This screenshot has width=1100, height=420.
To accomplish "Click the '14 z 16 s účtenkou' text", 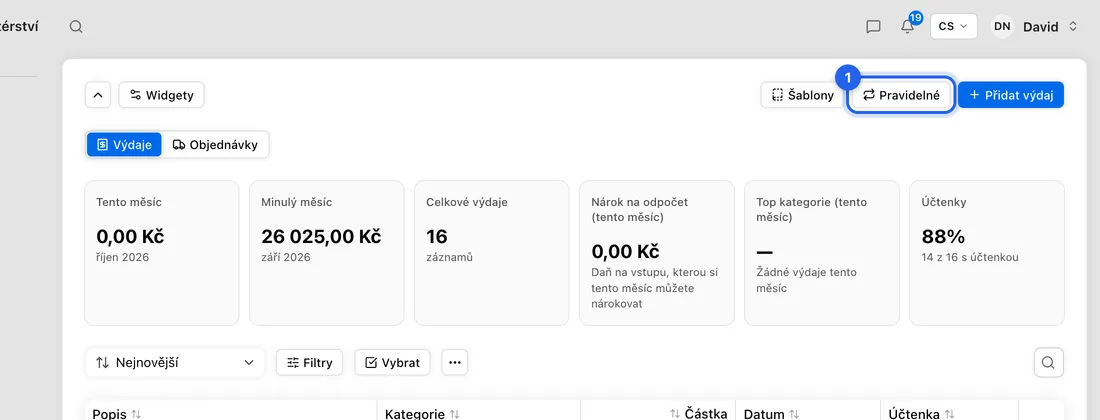I will 970,257.
